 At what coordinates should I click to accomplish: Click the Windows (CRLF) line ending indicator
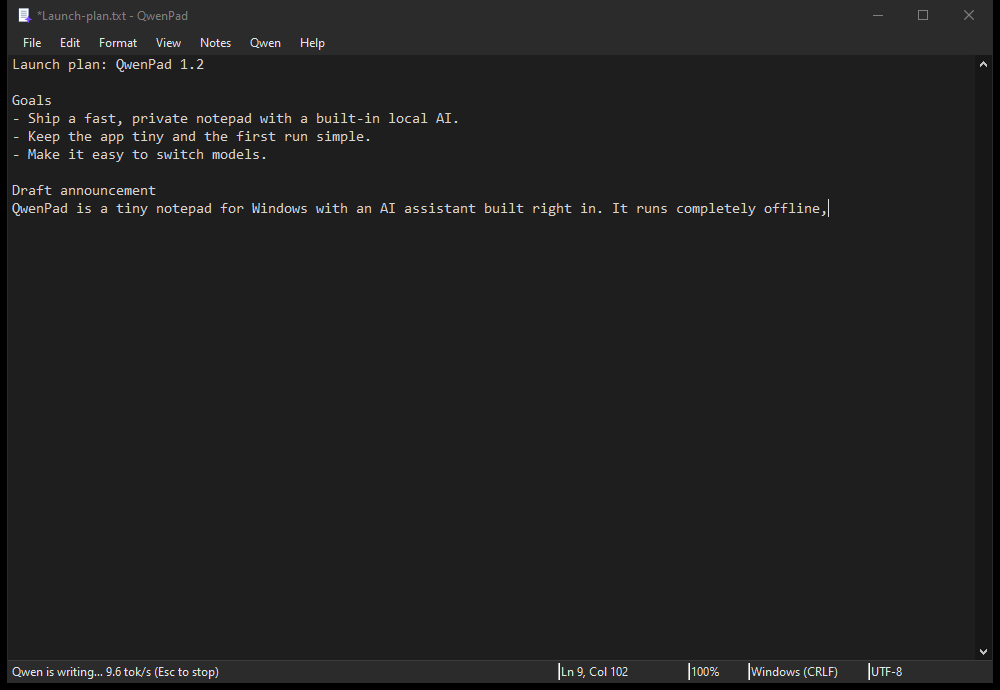coord(794,672)
